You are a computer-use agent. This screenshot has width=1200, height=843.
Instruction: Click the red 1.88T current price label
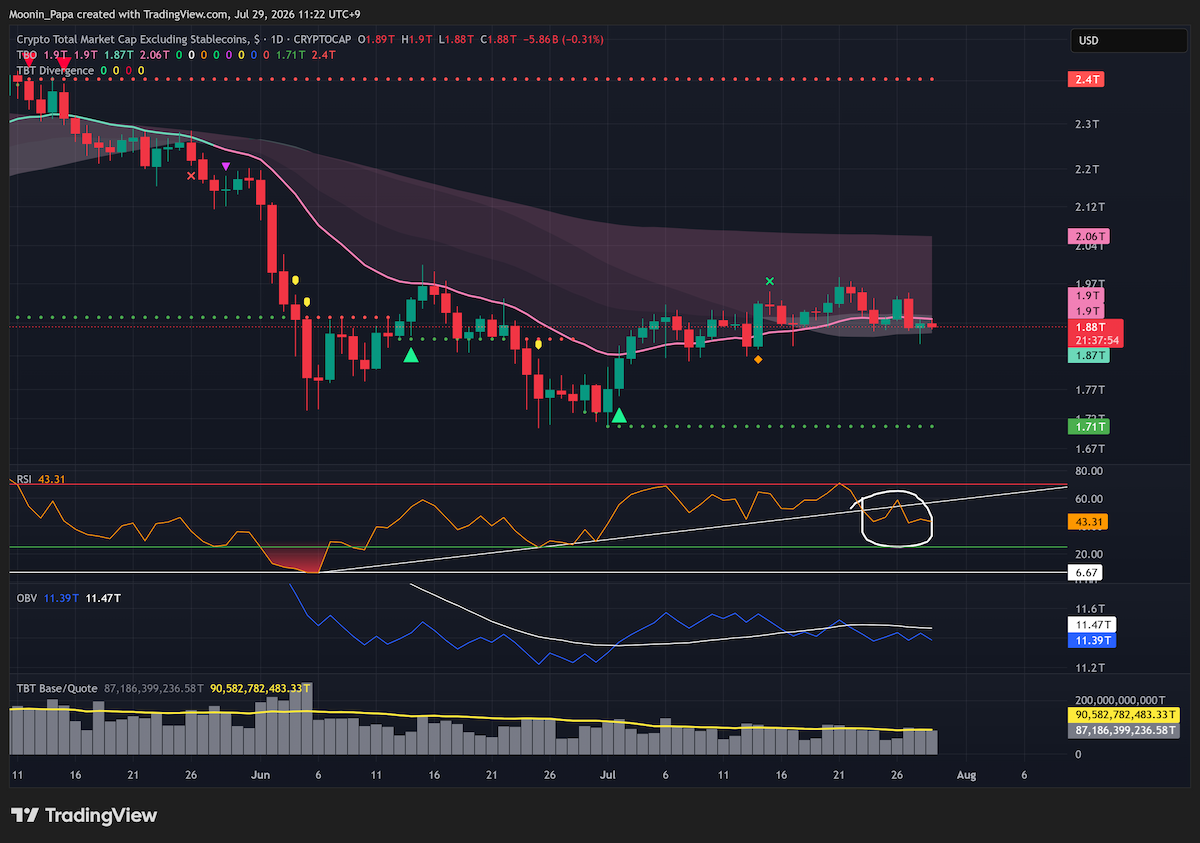(1096, 327)
